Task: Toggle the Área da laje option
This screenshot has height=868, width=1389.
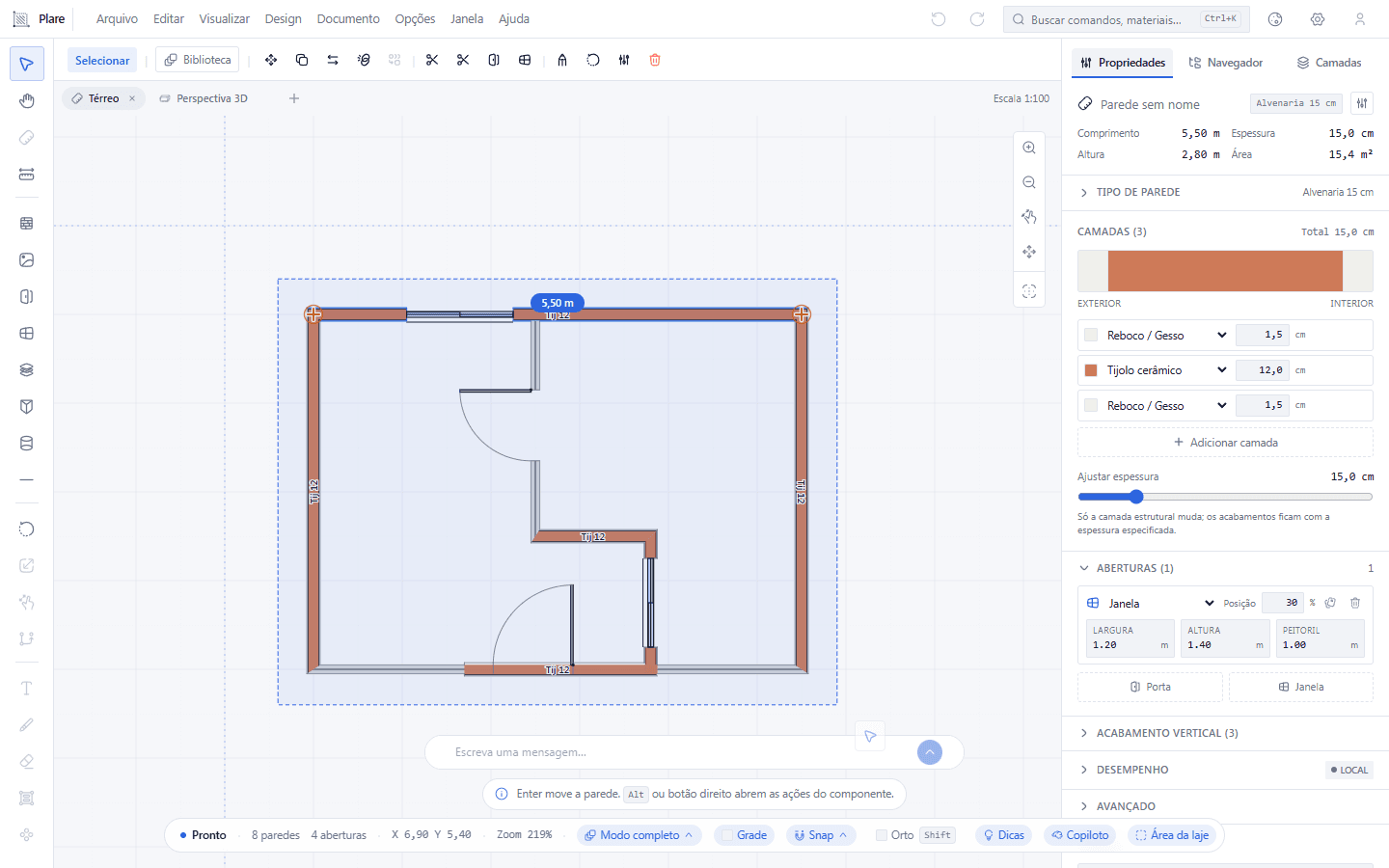Action: tap(1172, 835)
